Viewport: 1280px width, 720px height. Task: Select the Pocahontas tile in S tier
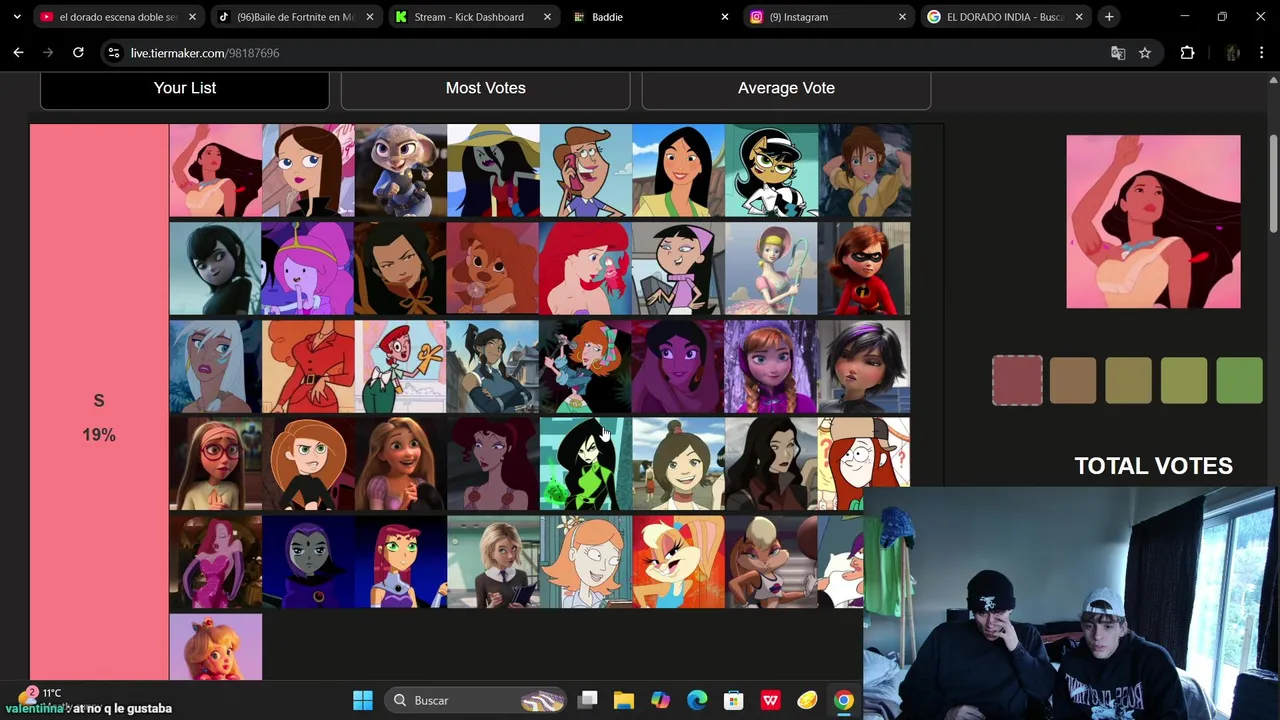pyautogui.click(x=215, y=170)
